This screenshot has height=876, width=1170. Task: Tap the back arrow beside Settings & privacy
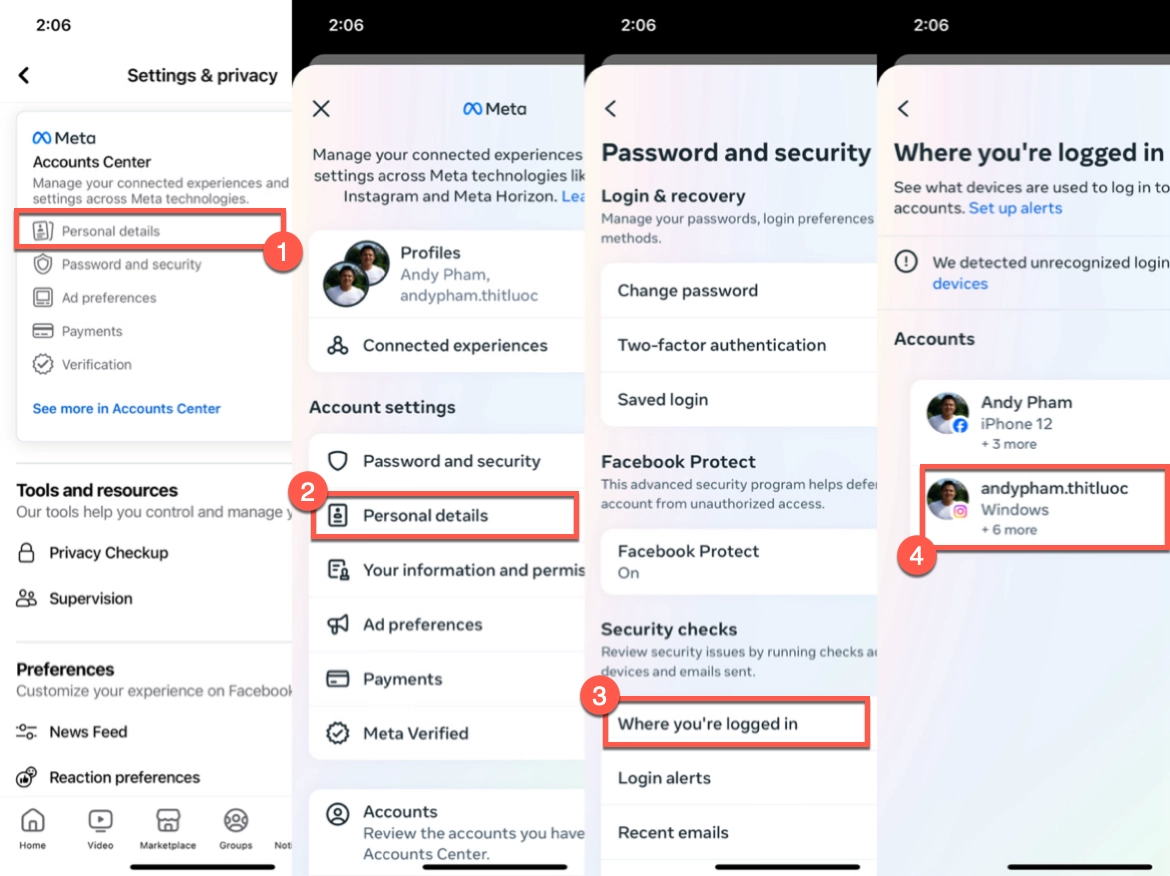pyautogui.click(x=24, y=75)
